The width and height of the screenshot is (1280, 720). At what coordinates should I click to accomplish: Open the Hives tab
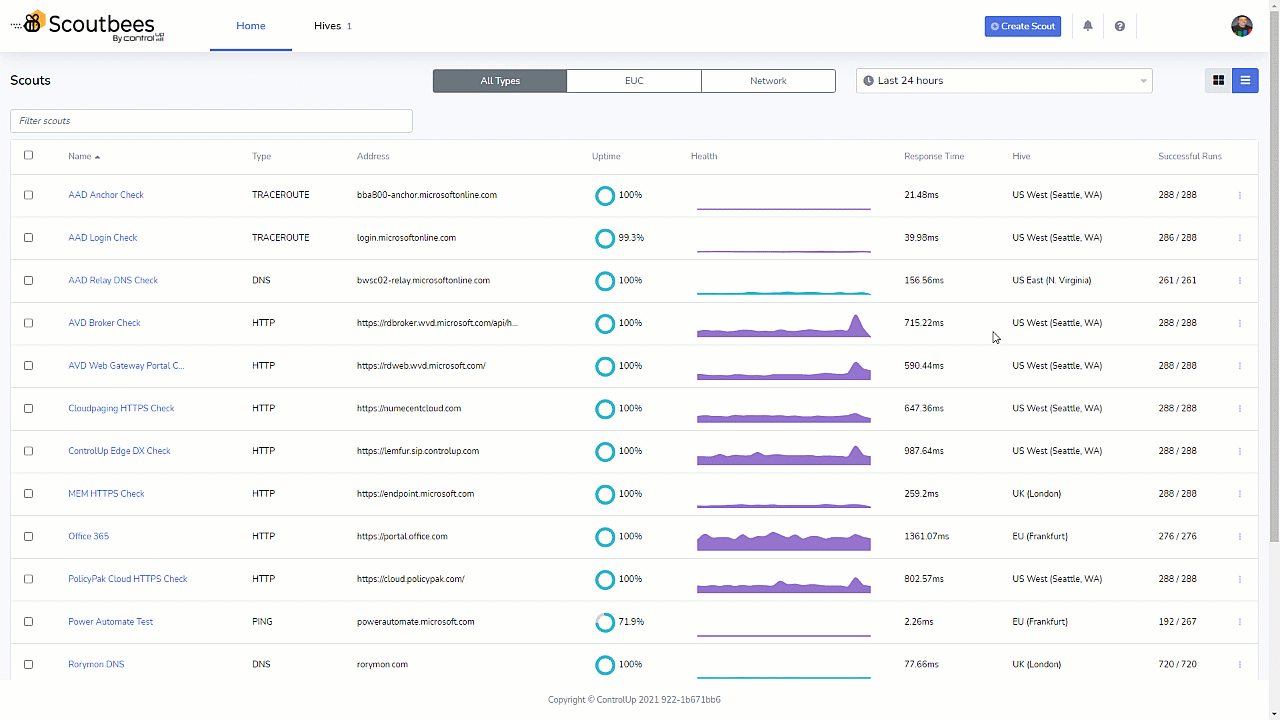click(x=333, y=26)
